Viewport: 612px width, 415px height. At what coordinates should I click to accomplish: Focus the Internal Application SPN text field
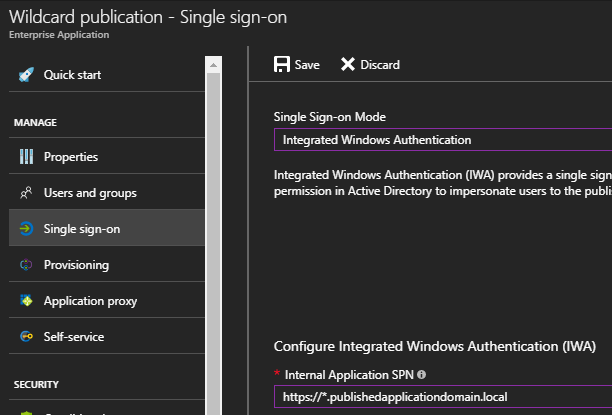pos(442,397)
